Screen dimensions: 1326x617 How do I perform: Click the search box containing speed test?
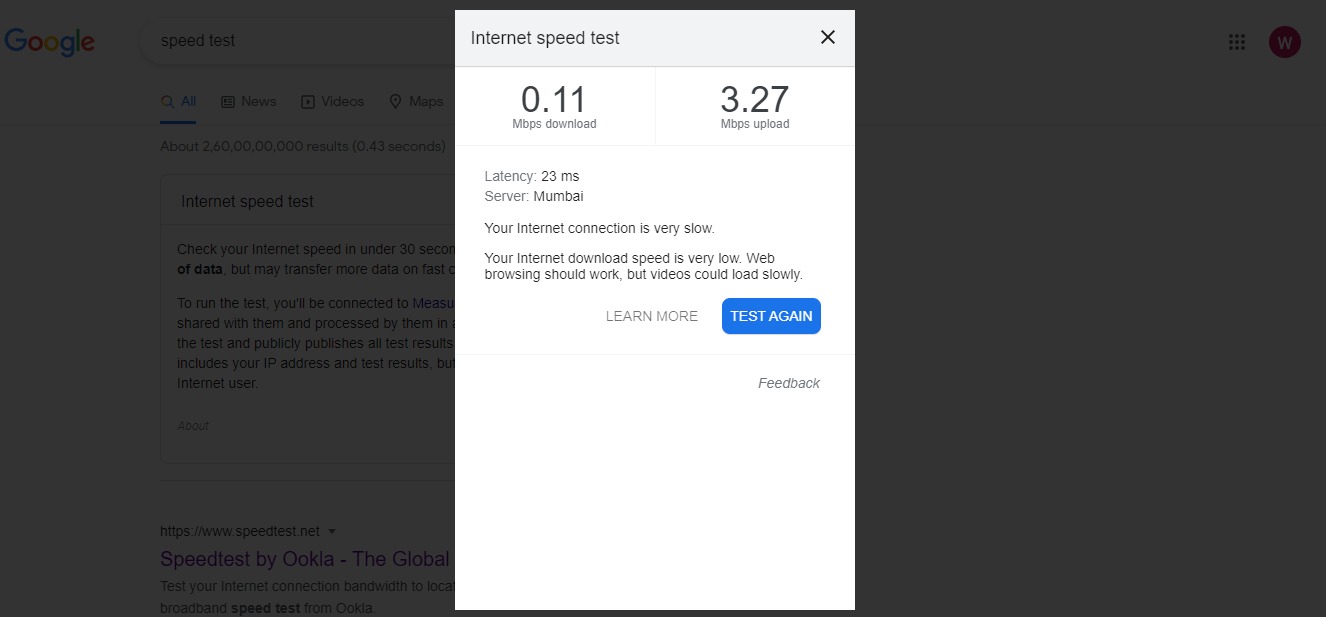(x=300, y=41)
